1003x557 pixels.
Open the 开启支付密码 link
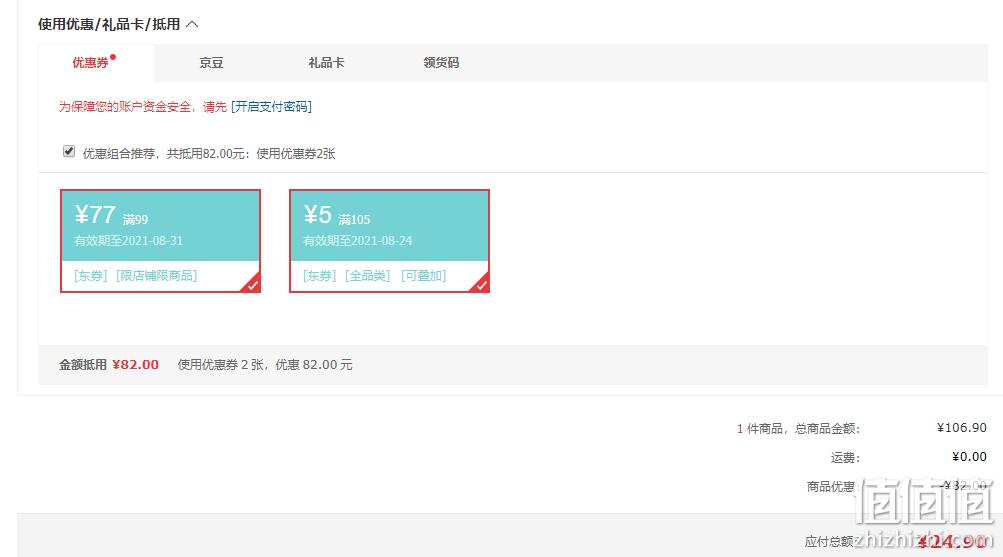(271, 107)
